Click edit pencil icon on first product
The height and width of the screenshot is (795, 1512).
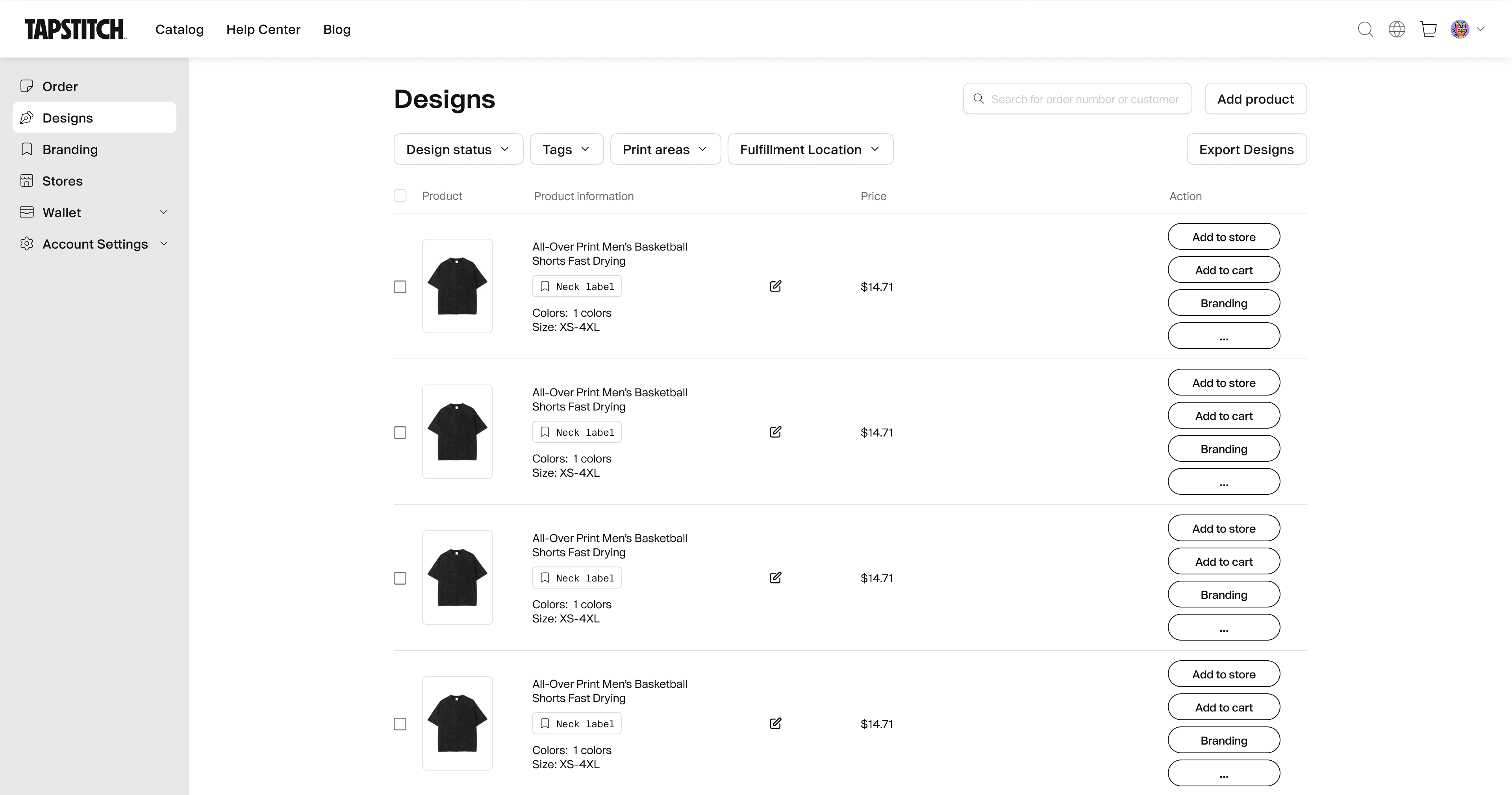point(775,286)
